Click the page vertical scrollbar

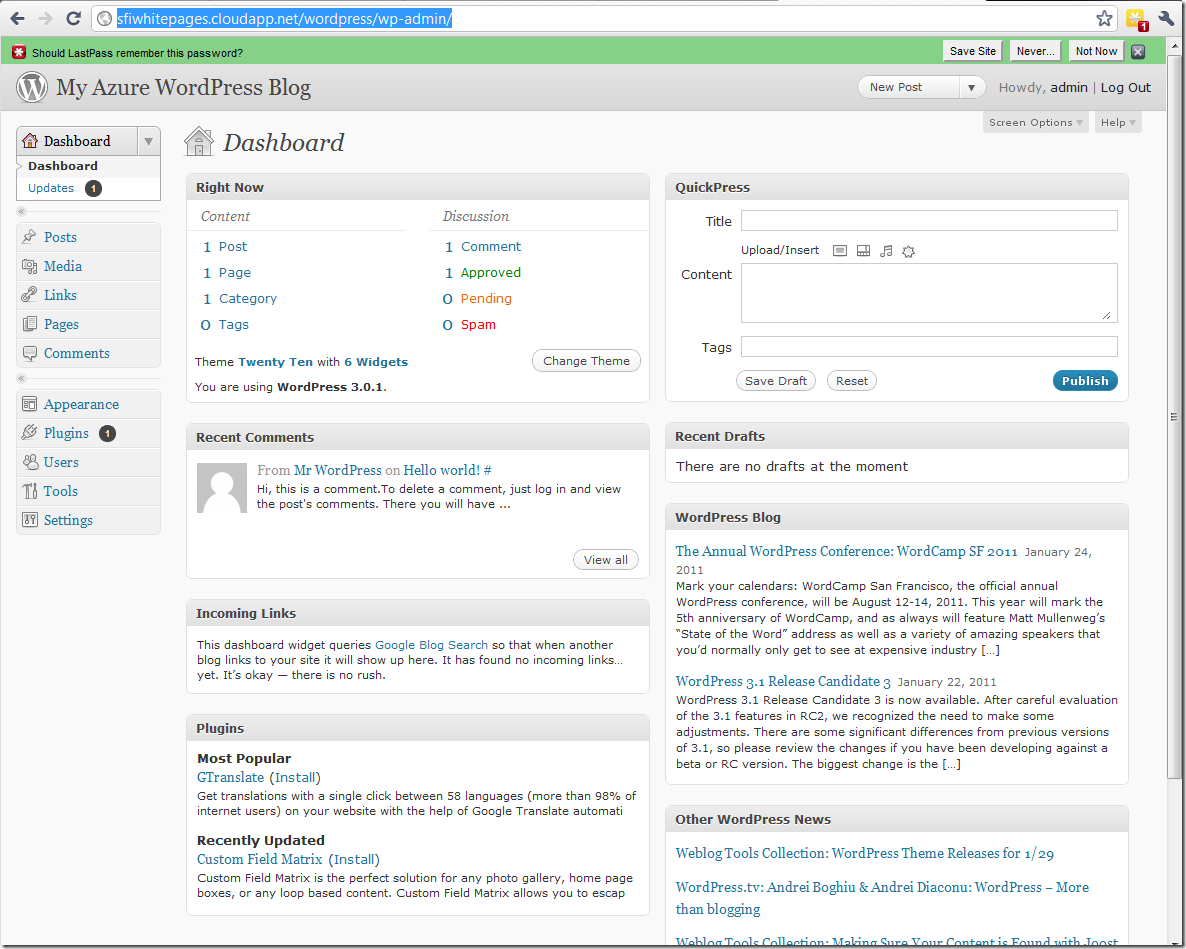coord(1174,416)
